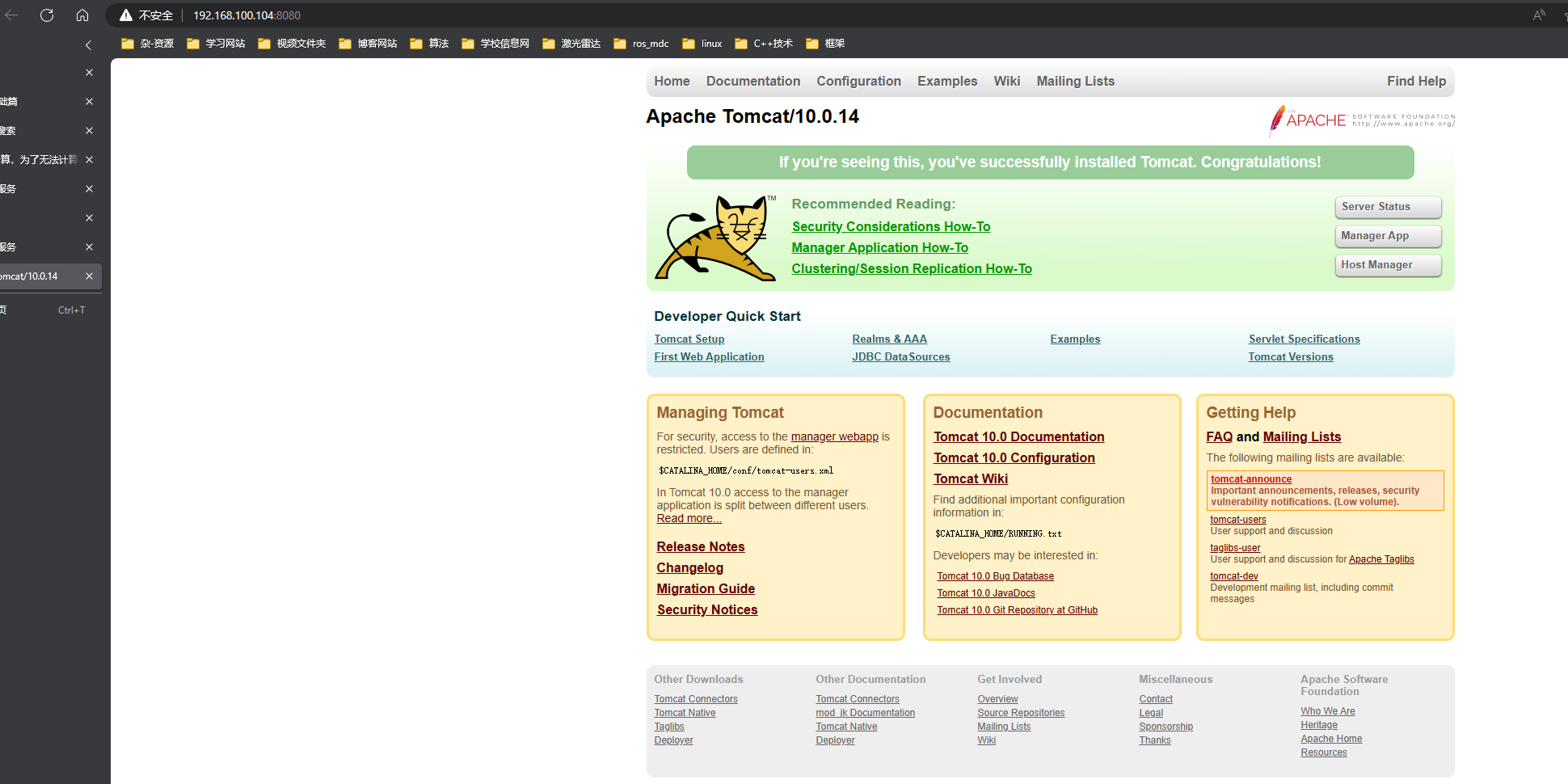This screenshot has width=1568, height=784.
Task: Open the 学校信息网 bookmark folder
Action: [495, 44]
